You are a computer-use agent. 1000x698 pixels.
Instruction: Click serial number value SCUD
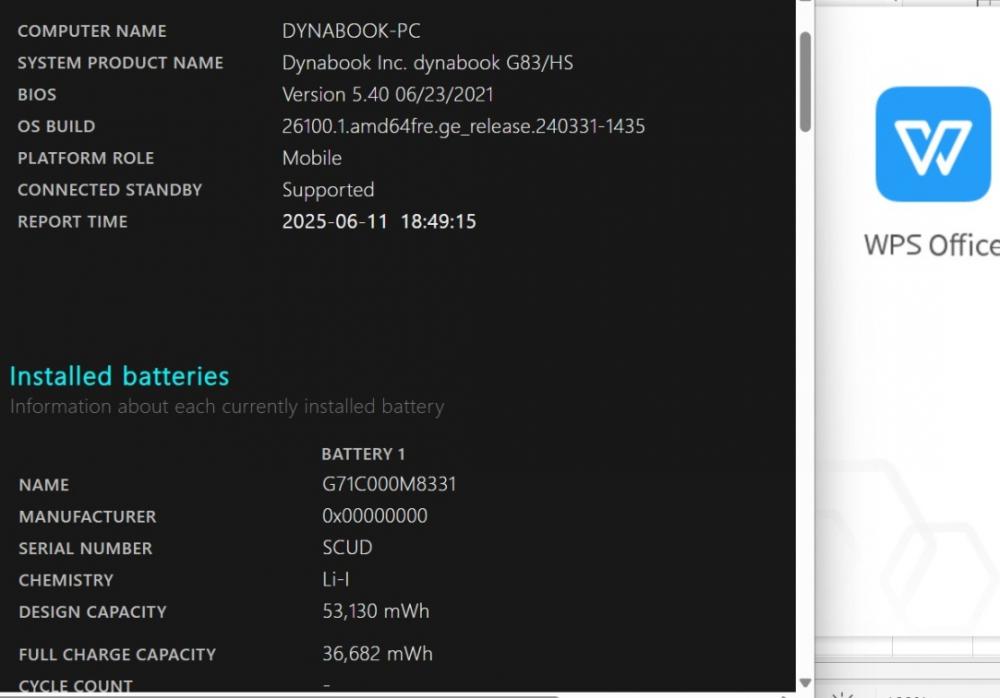coord(347,547)
